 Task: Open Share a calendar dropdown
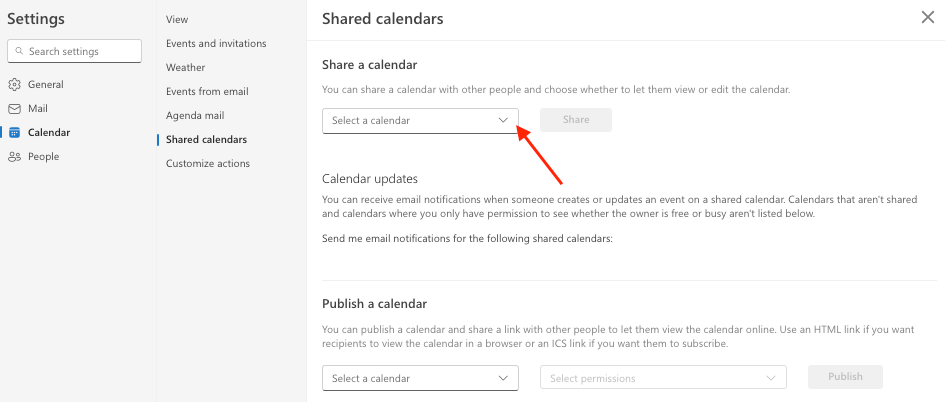tap(420, 121)
